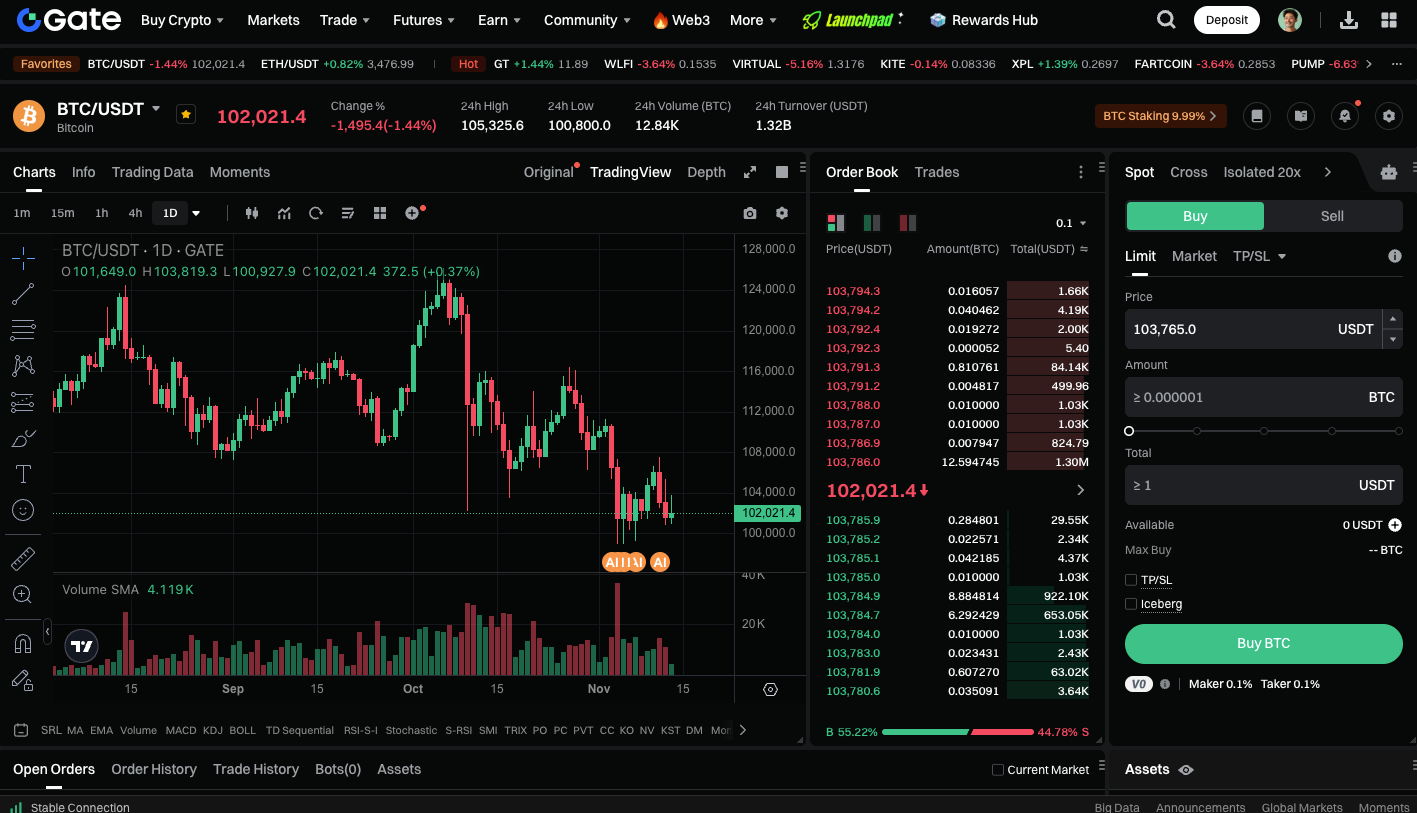Image resolution: width=1417 pixels, height=813 pixels.
Task: Open the Rewards Hub link
Action: click(984, 20)
